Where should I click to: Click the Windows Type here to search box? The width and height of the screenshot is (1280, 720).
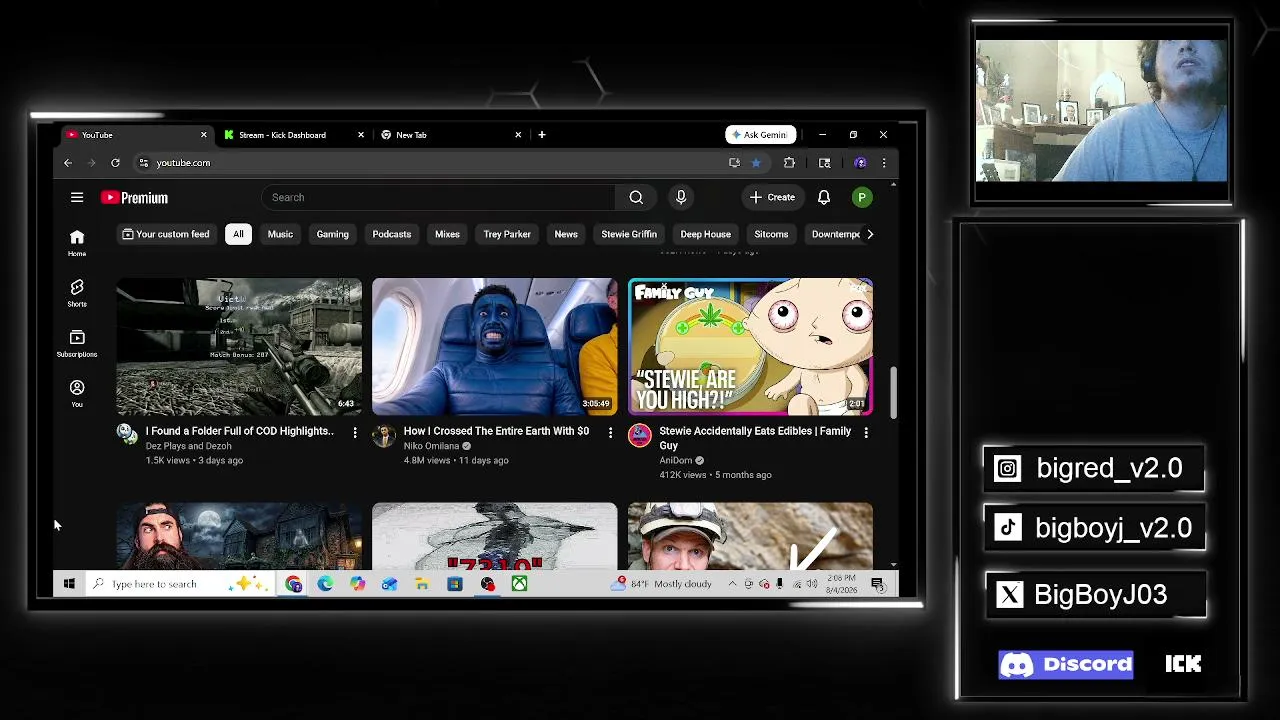[x=180, y=584]
